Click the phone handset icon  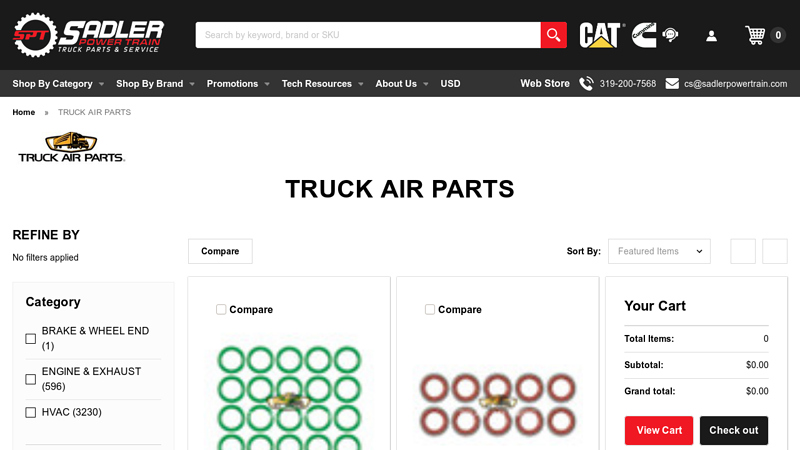[586, 83]
